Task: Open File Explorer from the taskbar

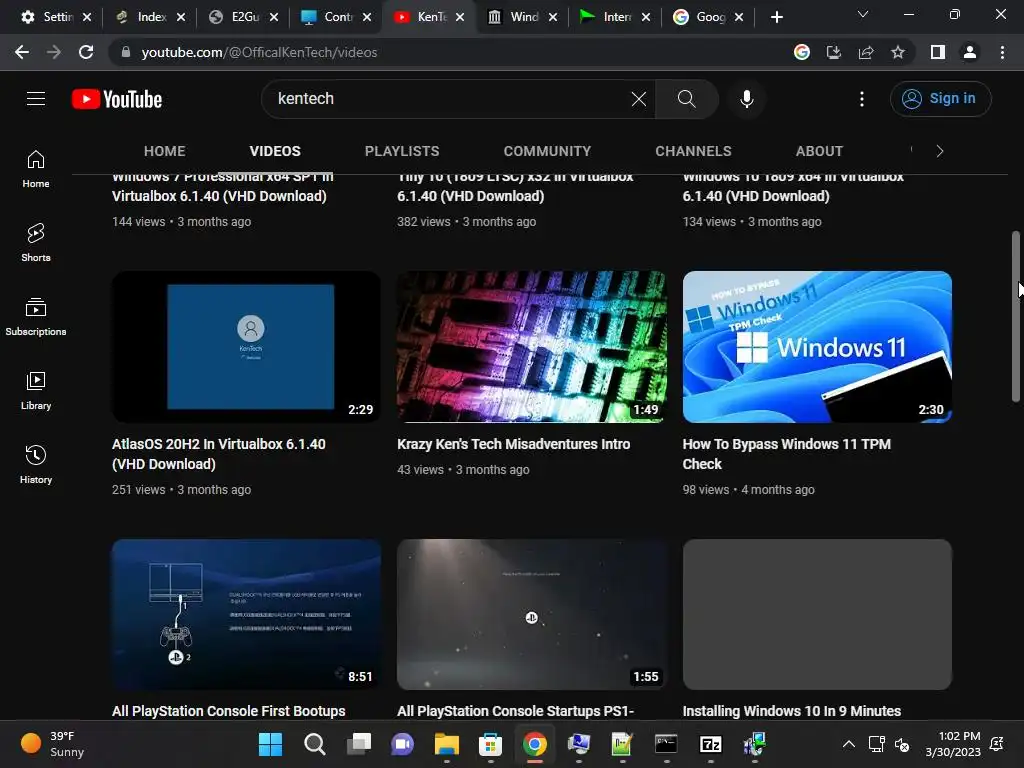Action: pyautogui.click(x=447, y=744)
